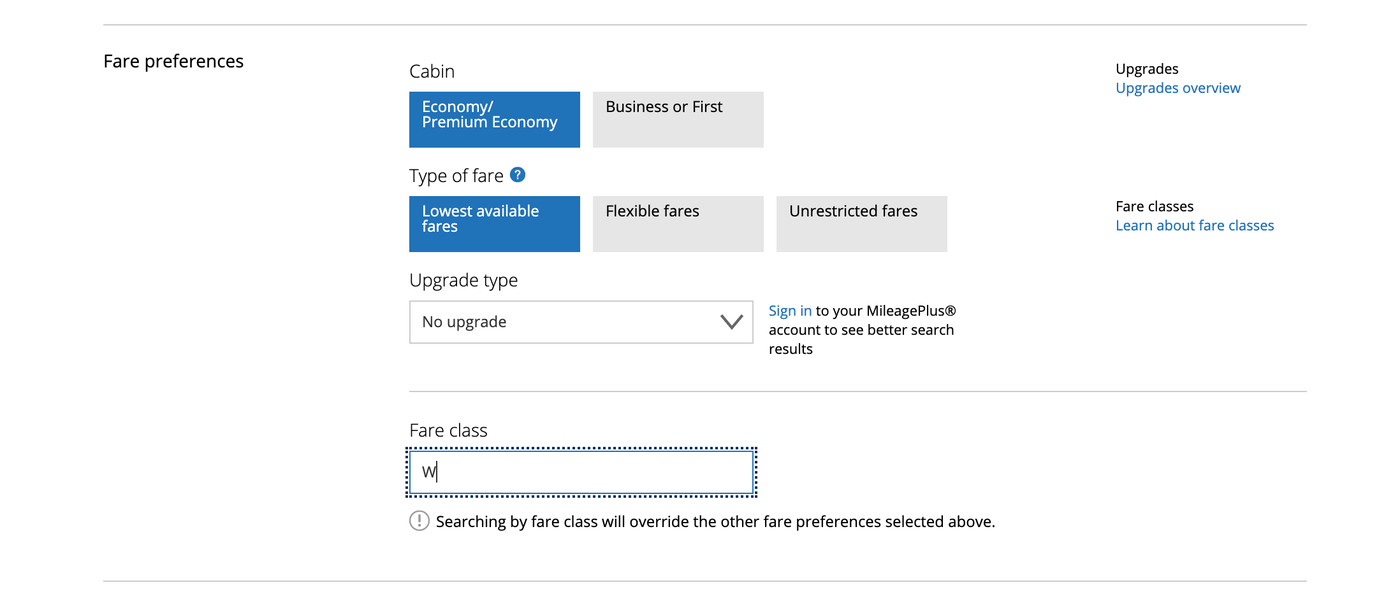Select Economy/Premium Economy cabin

coord(494,119)
